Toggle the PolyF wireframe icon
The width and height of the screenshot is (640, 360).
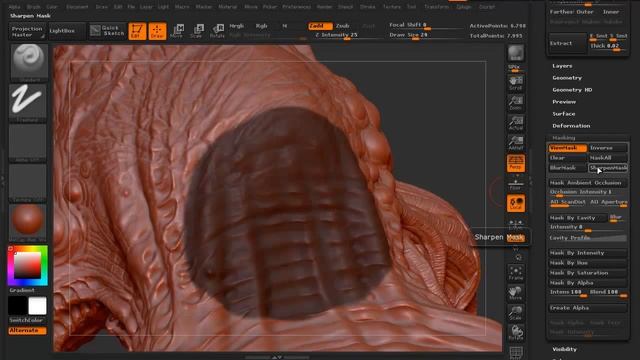[x=516, y=353]
